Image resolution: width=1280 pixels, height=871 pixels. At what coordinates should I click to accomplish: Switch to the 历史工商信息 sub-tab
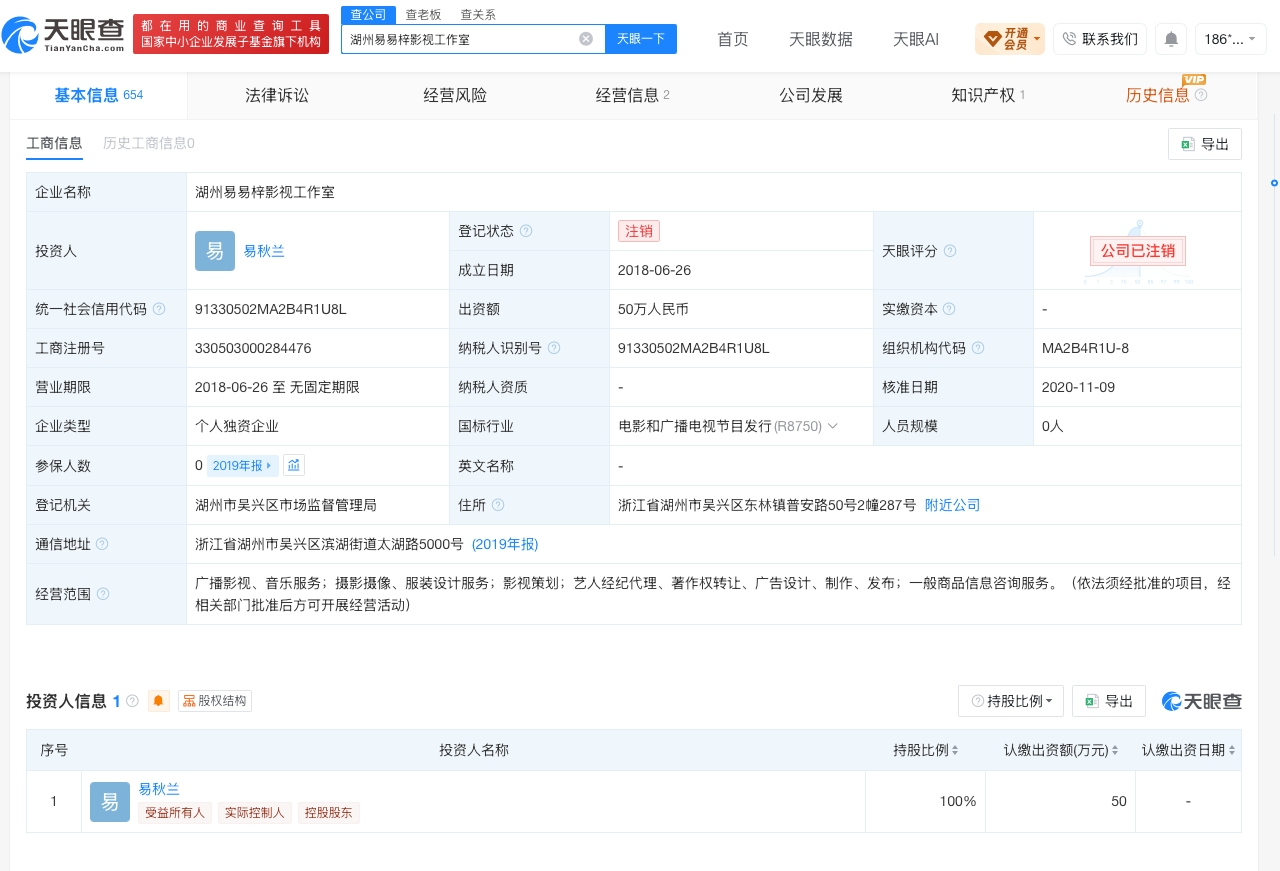(149, 143)
